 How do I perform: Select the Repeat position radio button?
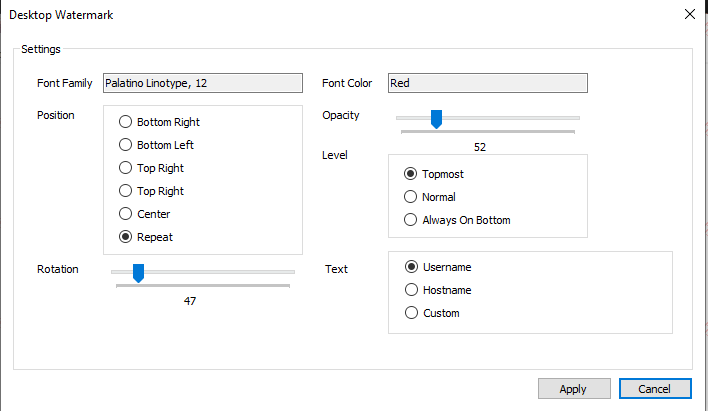(126, 237)
